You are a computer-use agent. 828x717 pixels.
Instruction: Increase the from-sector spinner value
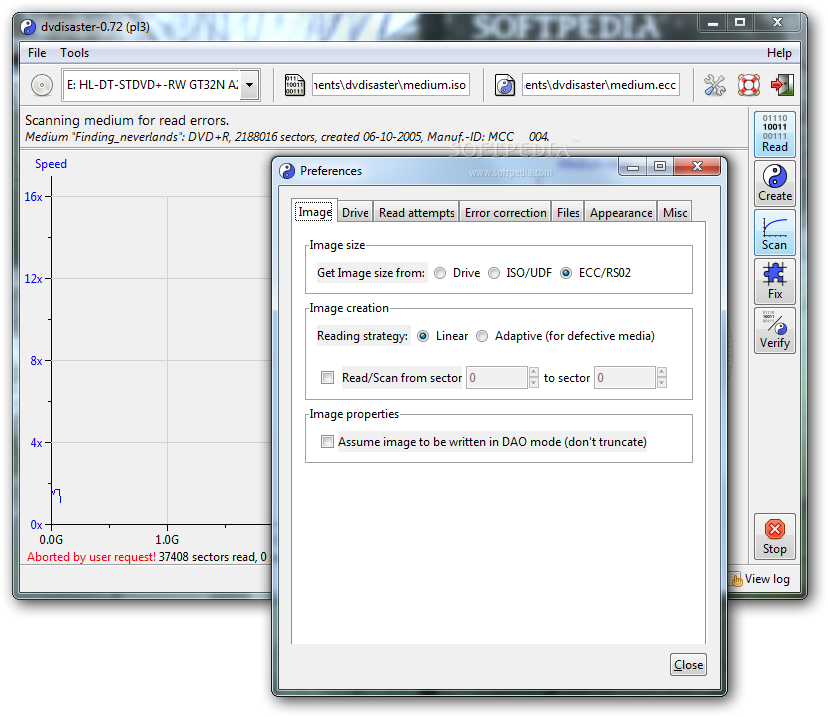click(x=534, y=372)
